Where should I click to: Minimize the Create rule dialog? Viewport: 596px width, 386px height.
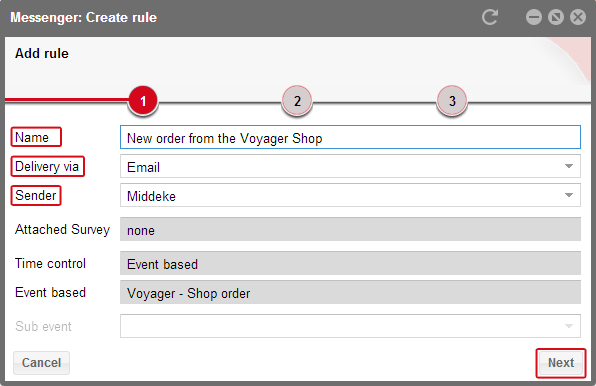[534, 17]
